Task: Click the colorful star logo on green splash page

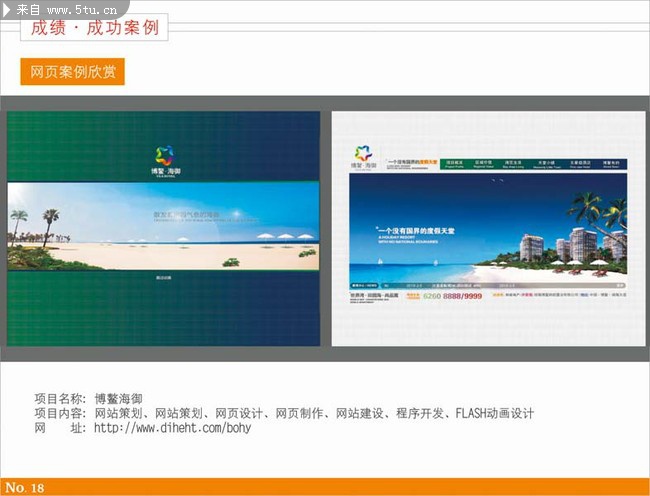Action: tap(165, 156)
